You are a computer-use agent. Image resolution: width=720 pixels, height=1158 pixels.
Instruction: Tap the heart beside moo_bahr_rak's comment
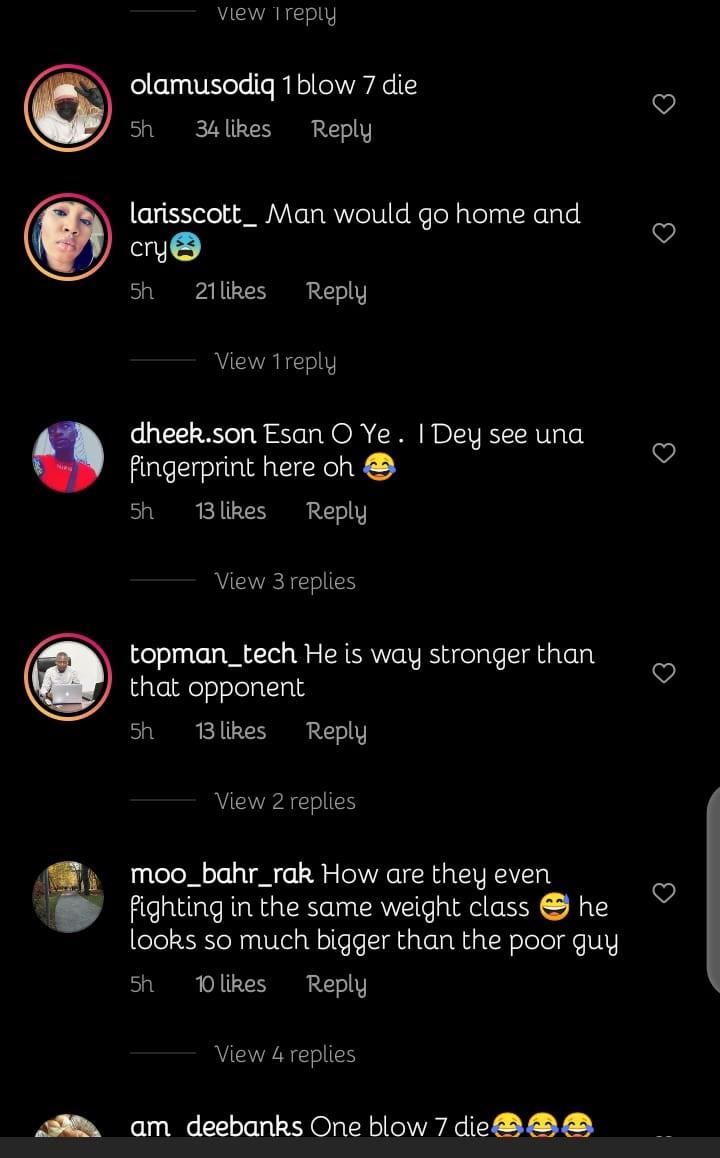[x=664, y=893]
